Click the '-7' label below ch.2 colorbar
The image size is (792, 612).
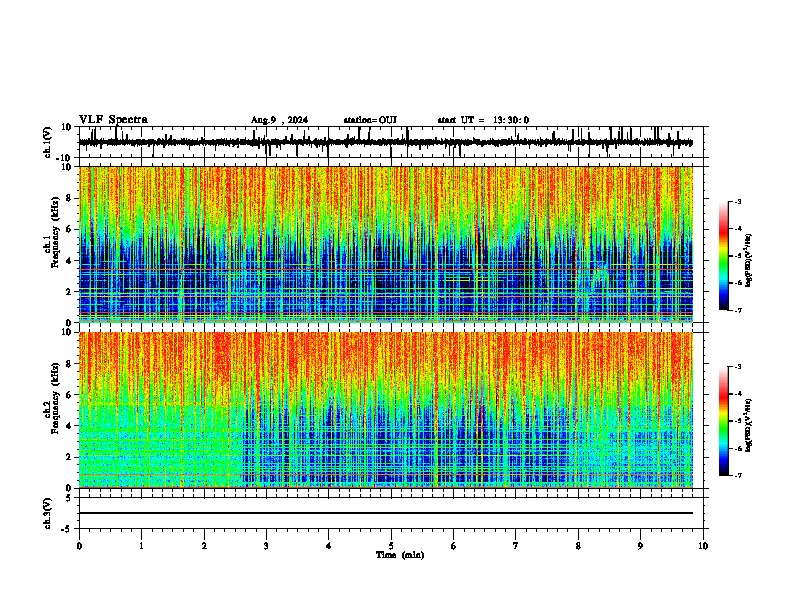coord(737,476)
